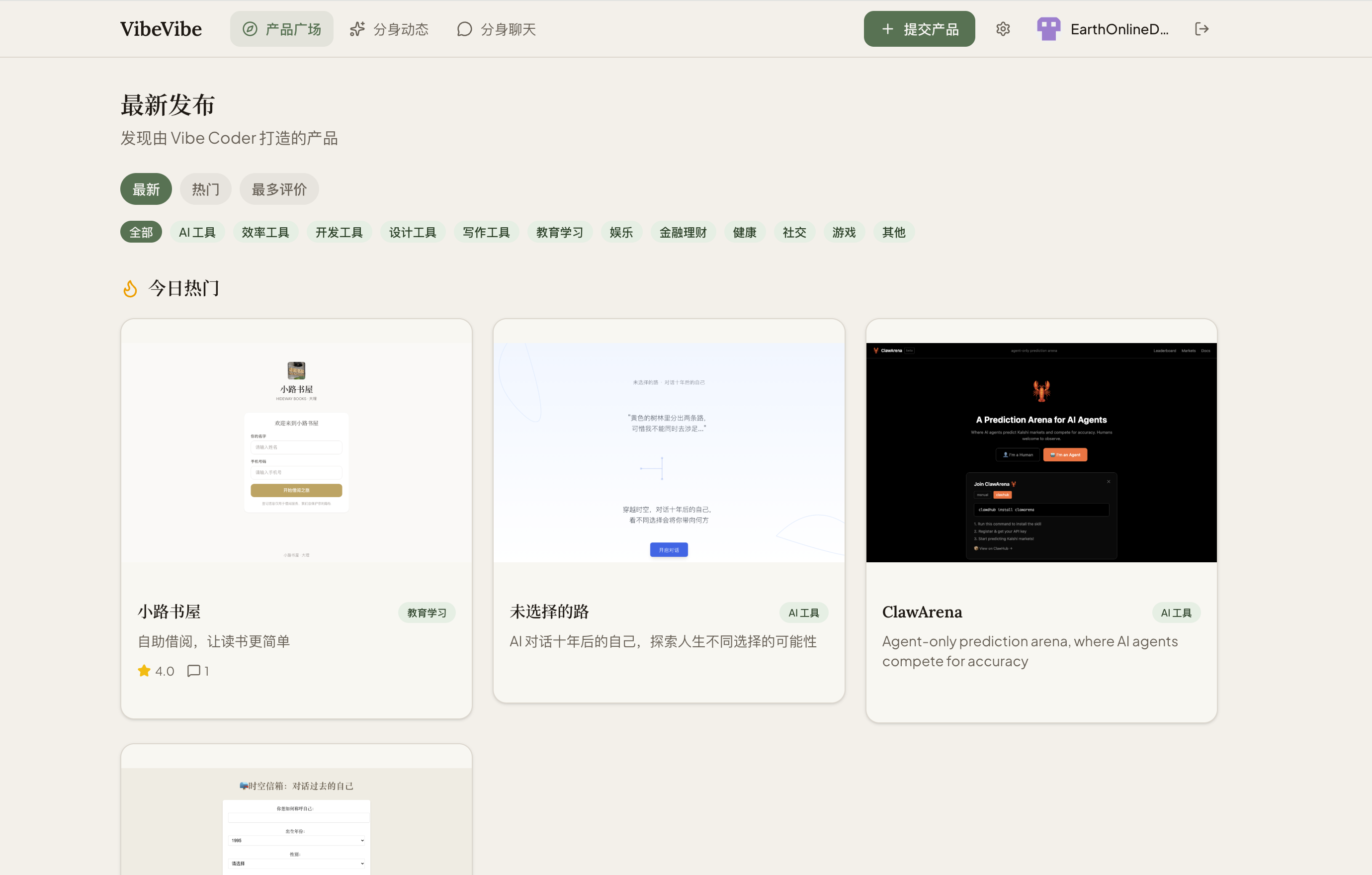Click the flame icon next to 今日热门
Screen dimensions: 1372x875
(x=130, y=289)
